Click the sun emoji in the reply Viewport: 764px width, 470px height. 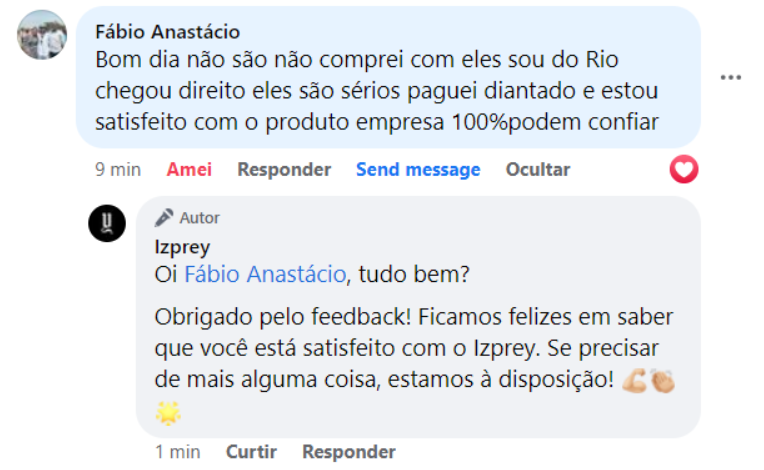(168, 412)
